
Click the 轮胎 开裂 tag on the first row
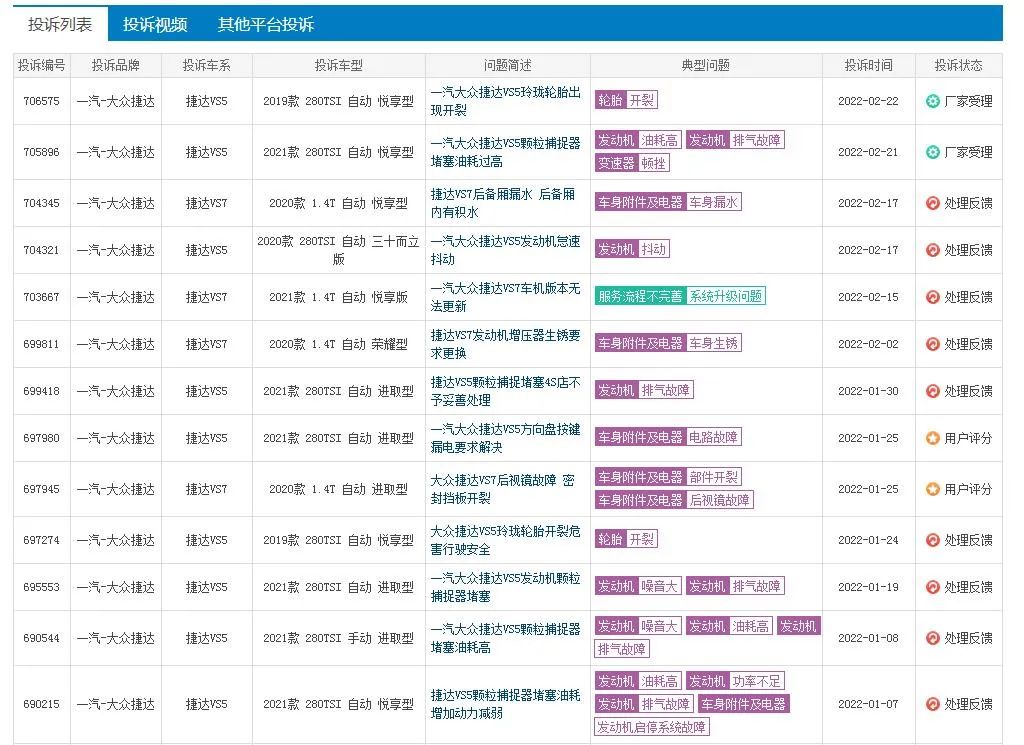626,100
